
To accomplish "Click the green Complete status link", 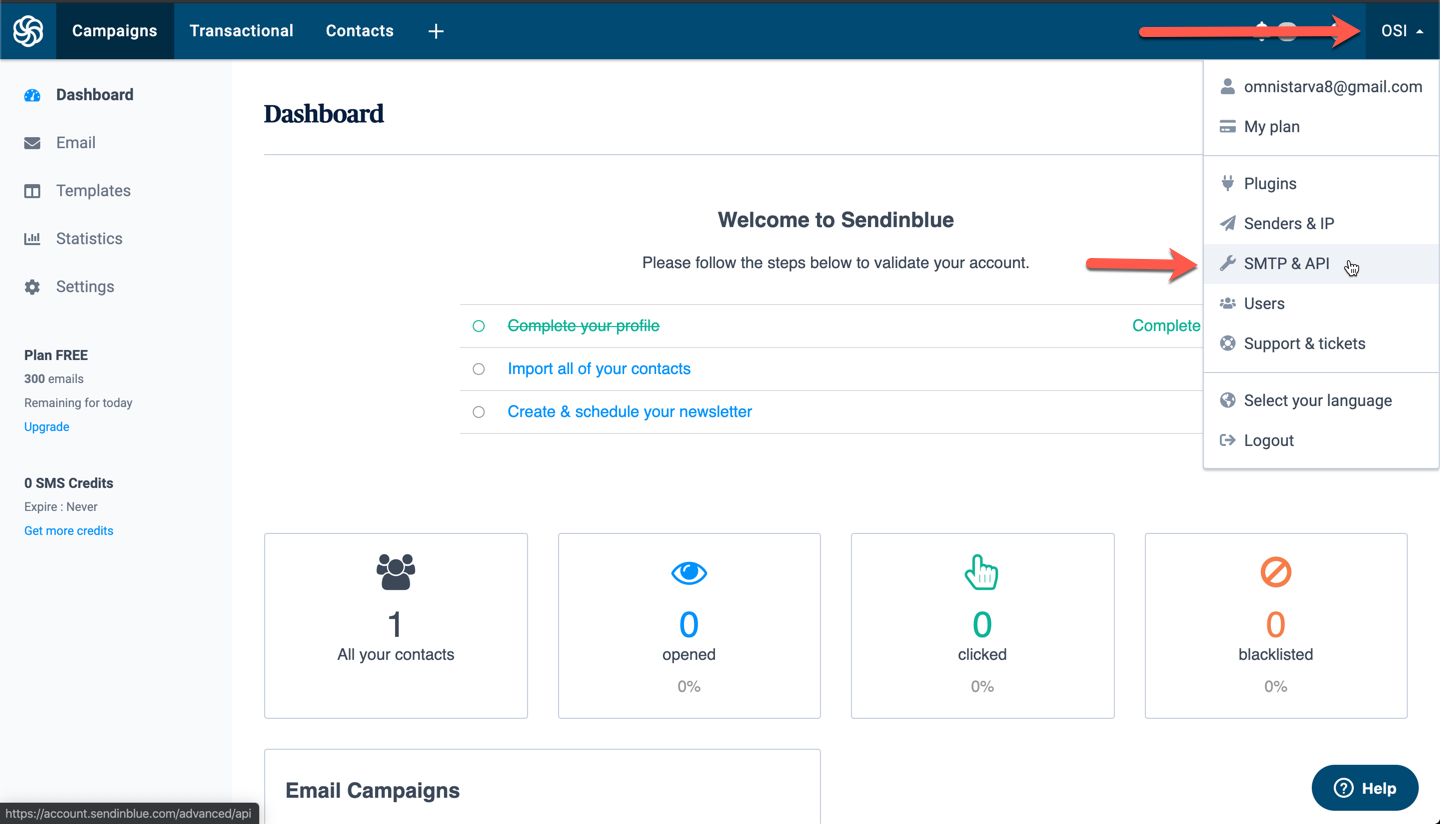I will [1166, 326].
